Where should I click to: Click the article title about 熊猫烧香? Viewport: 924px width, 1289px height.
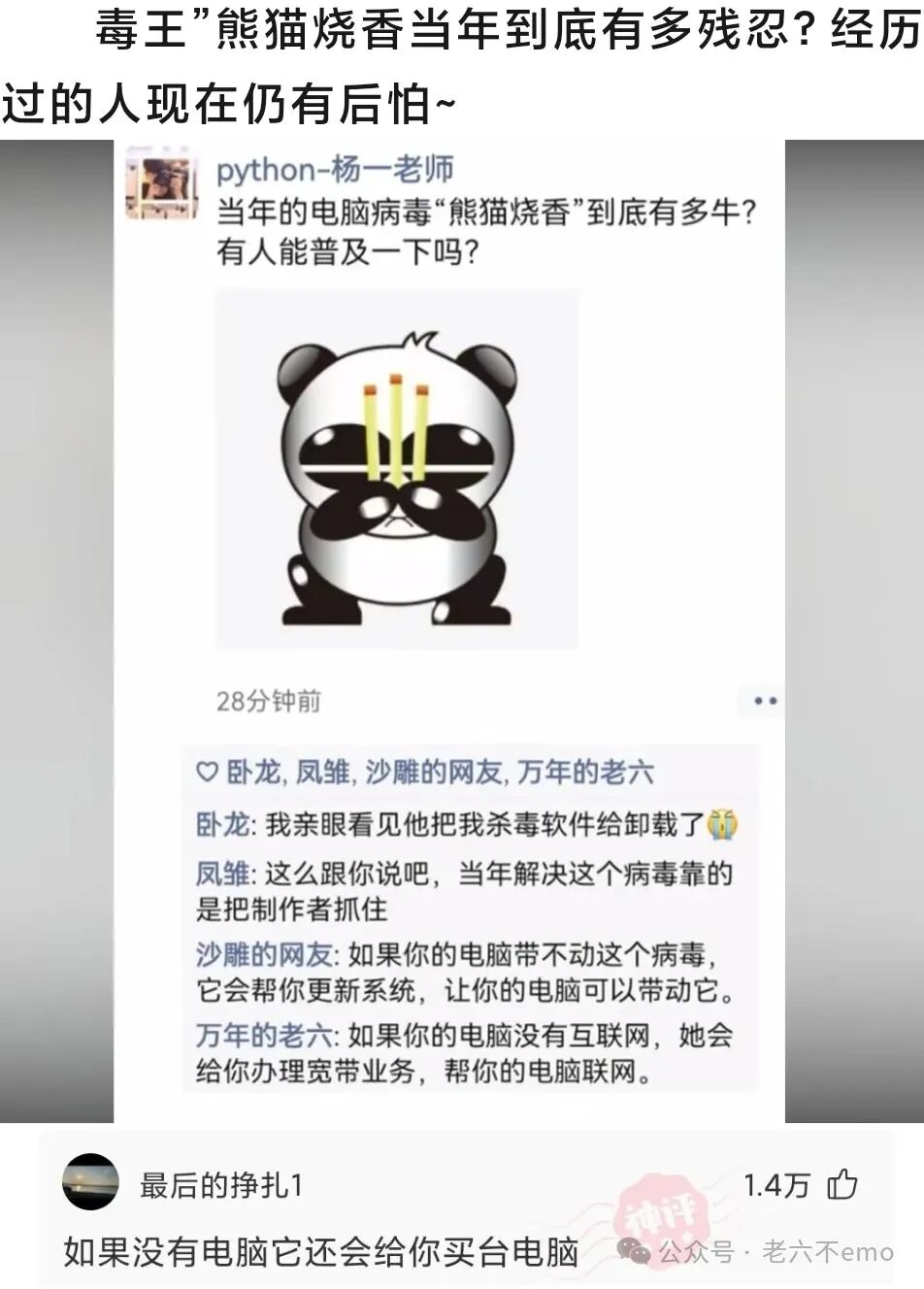(462, 68)
